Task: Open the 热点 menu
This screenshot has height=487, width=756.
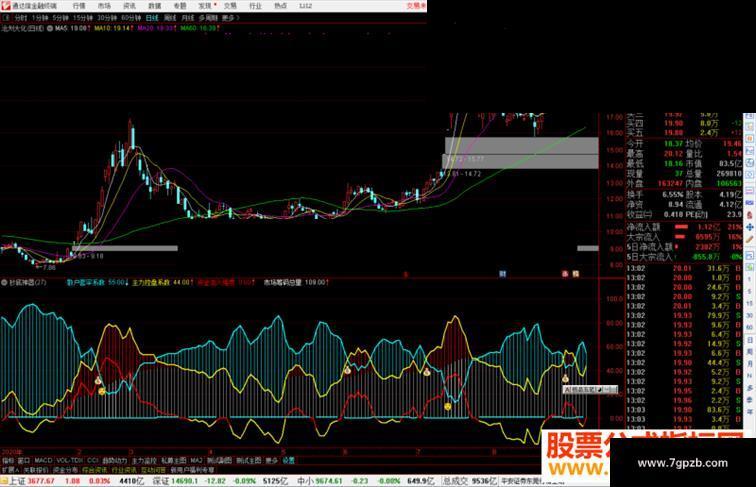Action: click(280, 6)
